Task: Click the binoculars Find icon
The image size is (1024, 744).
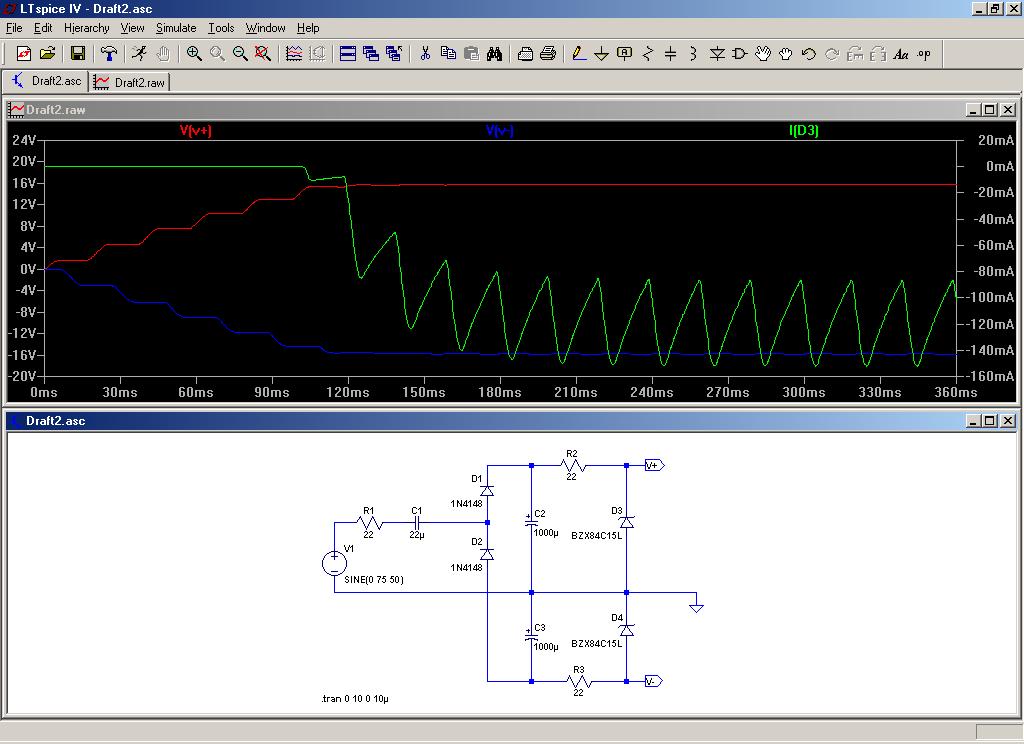Action: (x=494, y=54)
